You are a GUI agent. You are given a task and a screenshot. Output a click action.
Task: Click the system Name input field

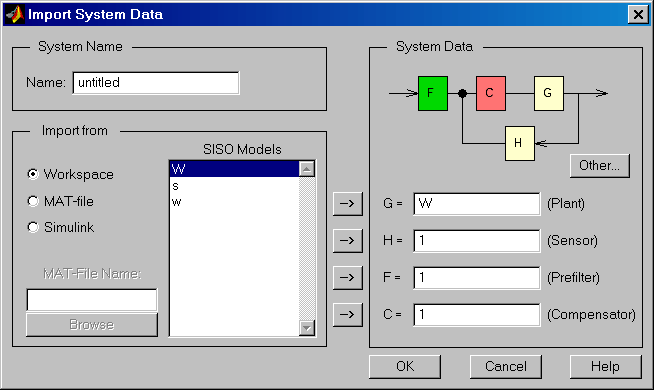tap(156, 83)
